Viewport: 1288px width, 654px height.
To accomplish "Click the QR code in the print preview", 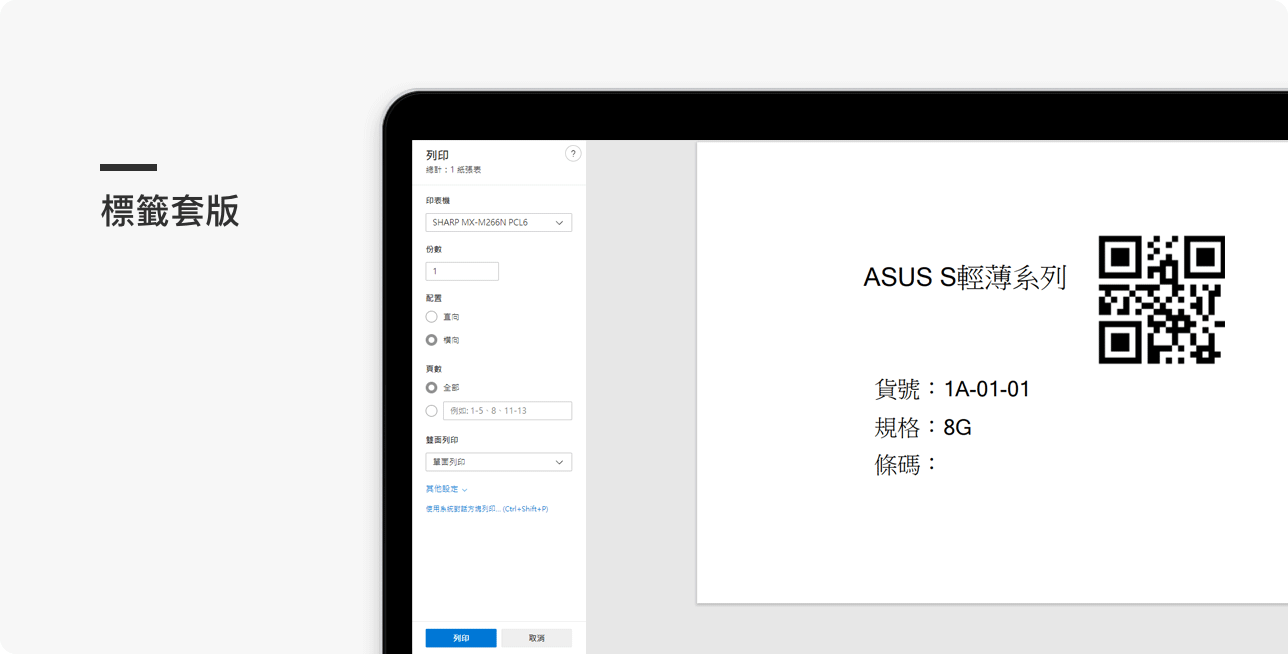I will [x=1162, y=300].
